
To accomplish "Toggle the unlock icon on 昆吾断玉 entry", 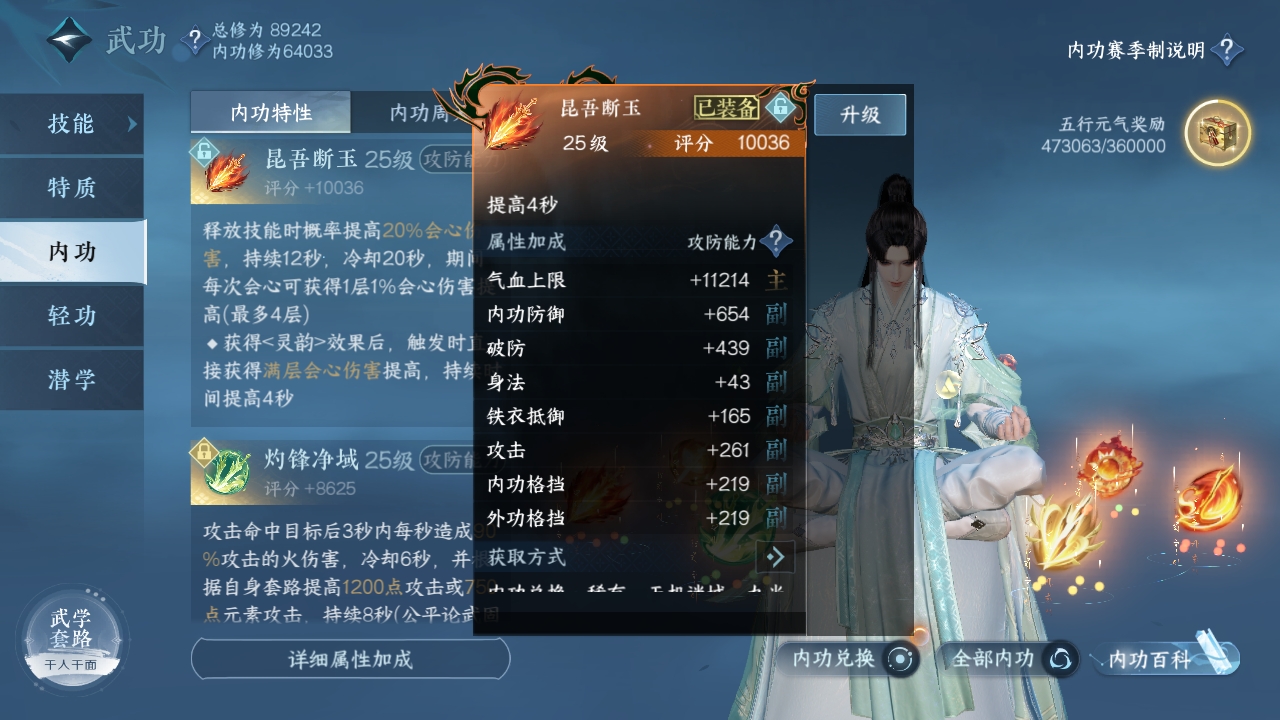I will coord(203,151).
